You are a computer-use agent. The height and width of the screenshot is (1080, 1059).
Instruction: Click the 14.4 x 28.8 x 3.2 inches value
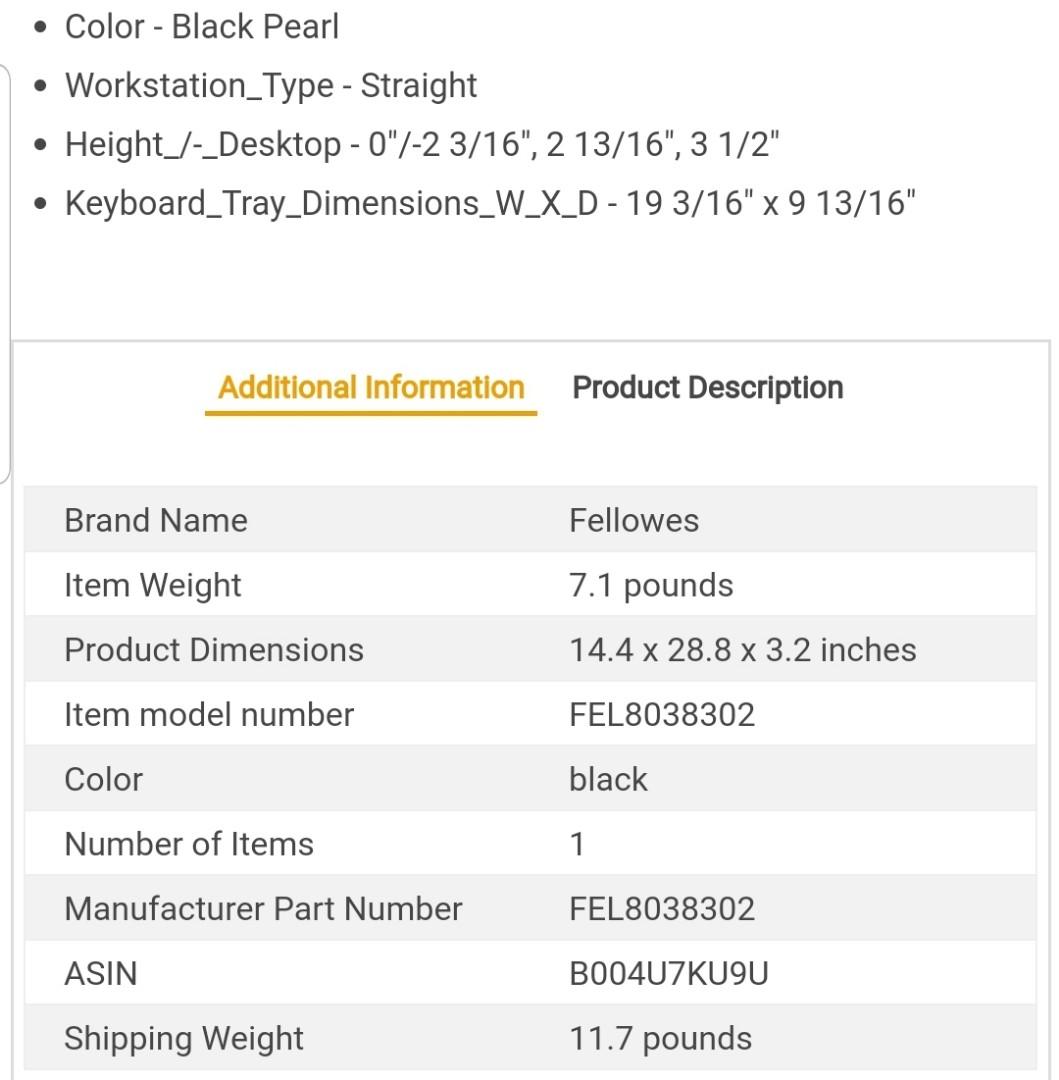pyautogui.click(x=742, y=650)
